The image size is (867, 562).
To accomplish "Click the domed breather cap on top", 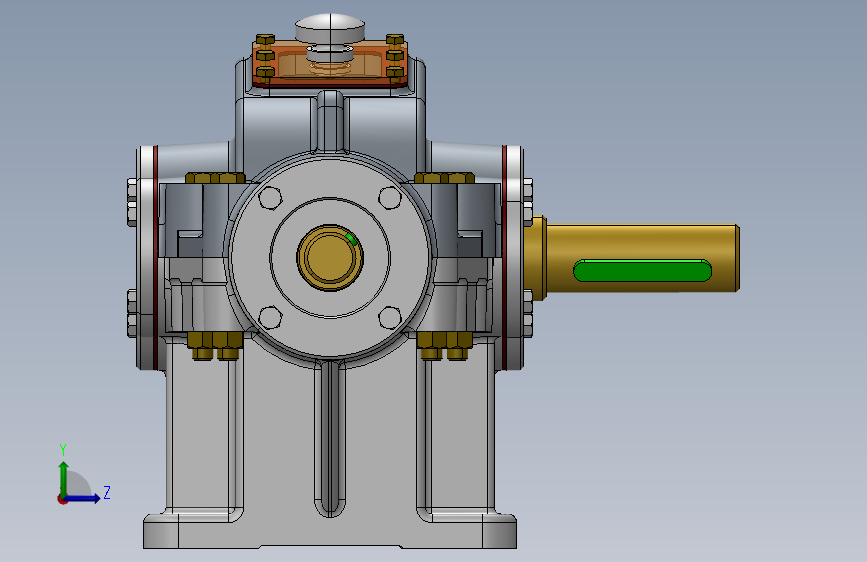I will point(330,28).
